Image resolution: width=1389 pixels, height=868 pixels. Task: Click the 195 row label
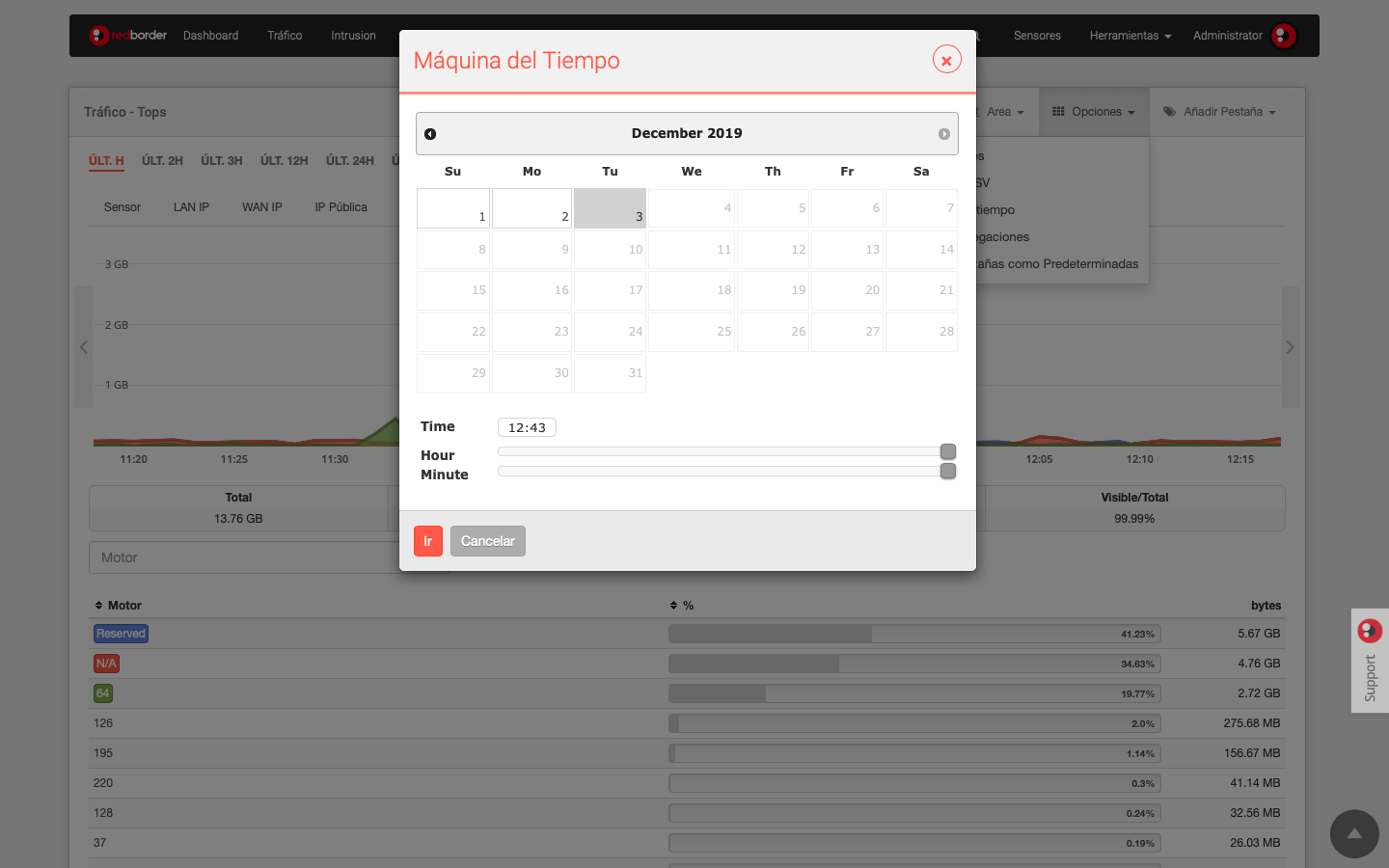103,753
